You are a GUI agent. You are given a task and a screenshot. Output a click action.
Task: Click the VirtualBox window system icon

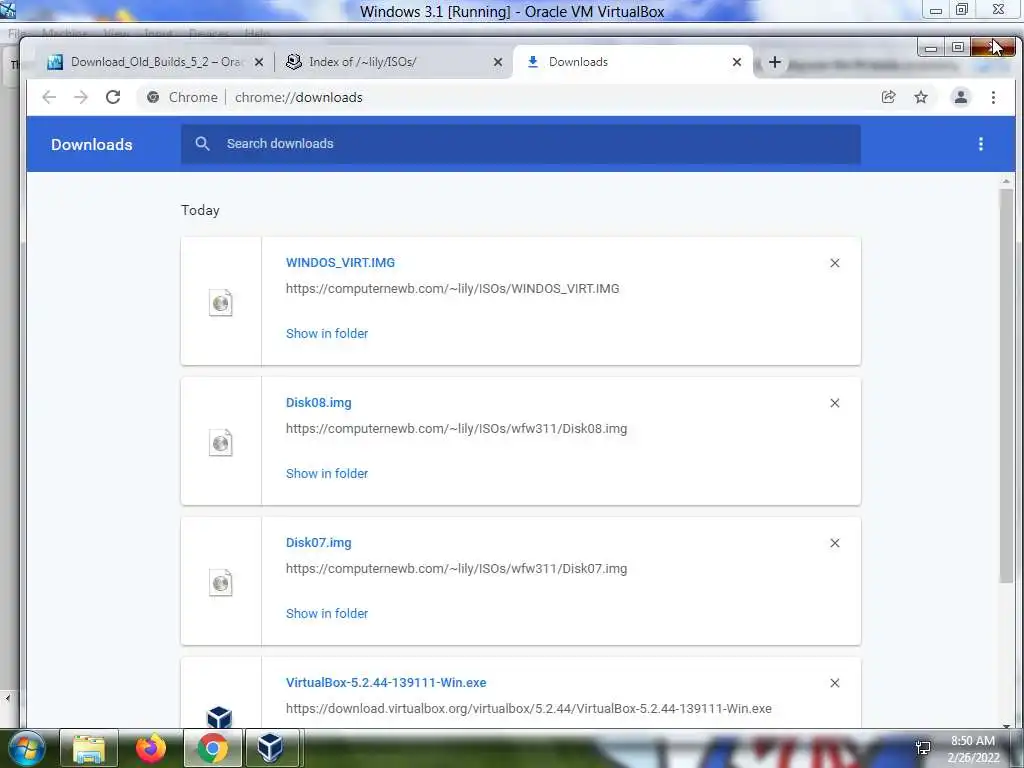8,10
